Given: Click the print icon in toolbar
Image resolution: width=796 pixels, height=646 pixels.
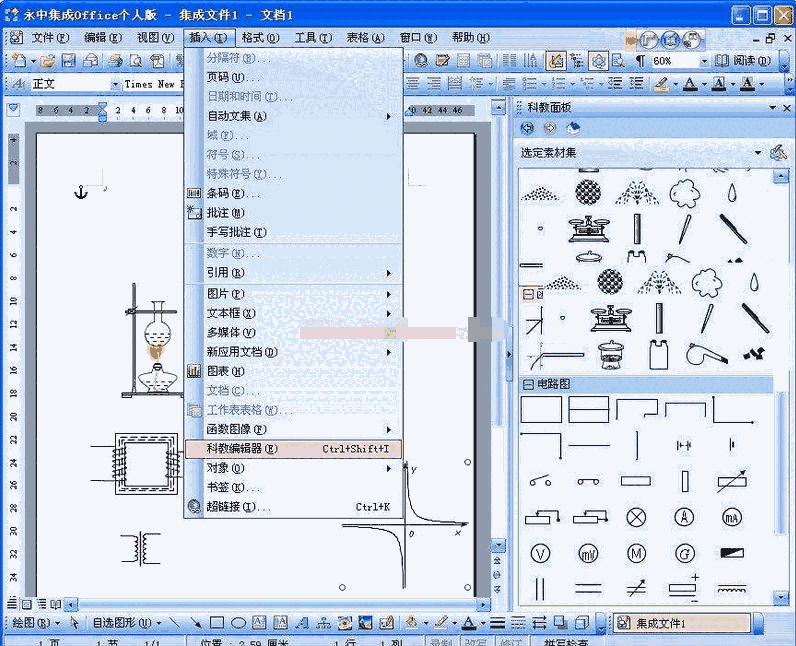Looking at the screenshot, I should click(116, 61).
